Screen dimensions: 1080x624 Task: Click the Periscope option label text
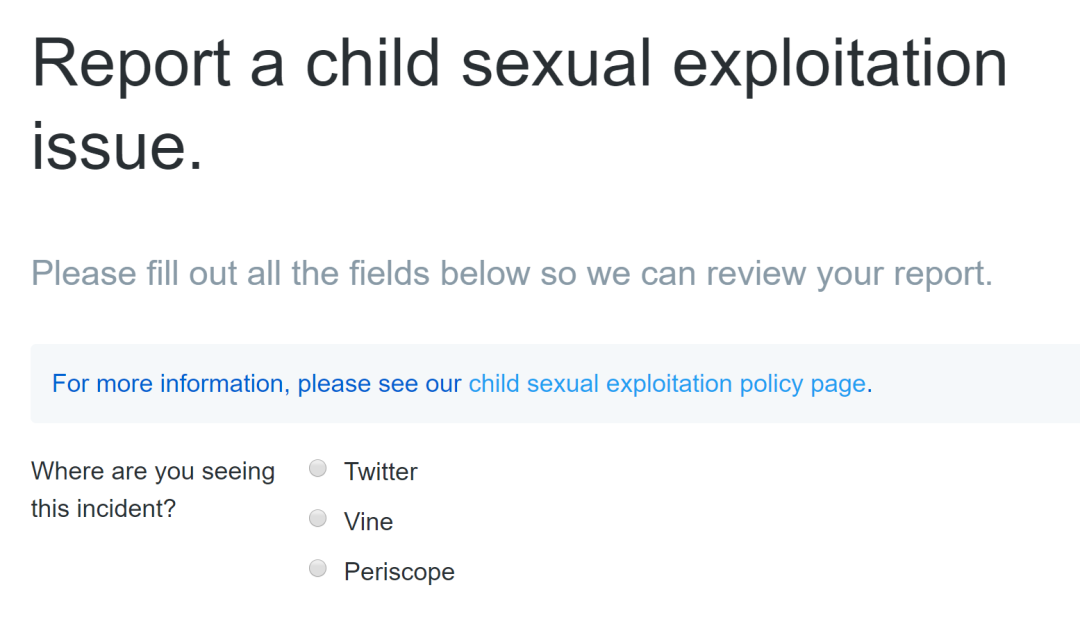tap(399, 571)
